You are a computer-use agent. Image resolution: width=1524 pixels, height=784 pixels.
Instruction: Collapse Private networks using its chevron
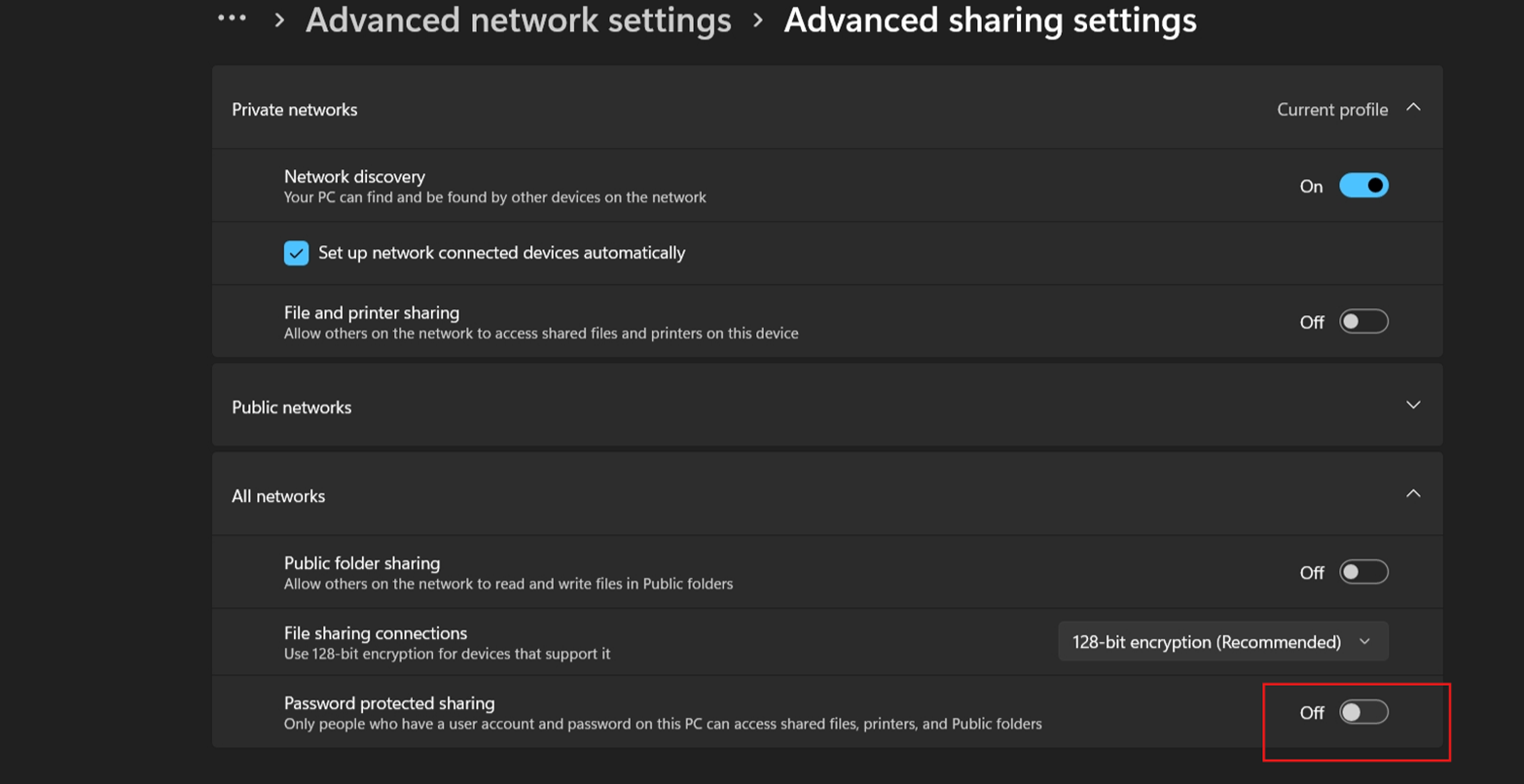pyautogui.click(x=1413, y=108)
